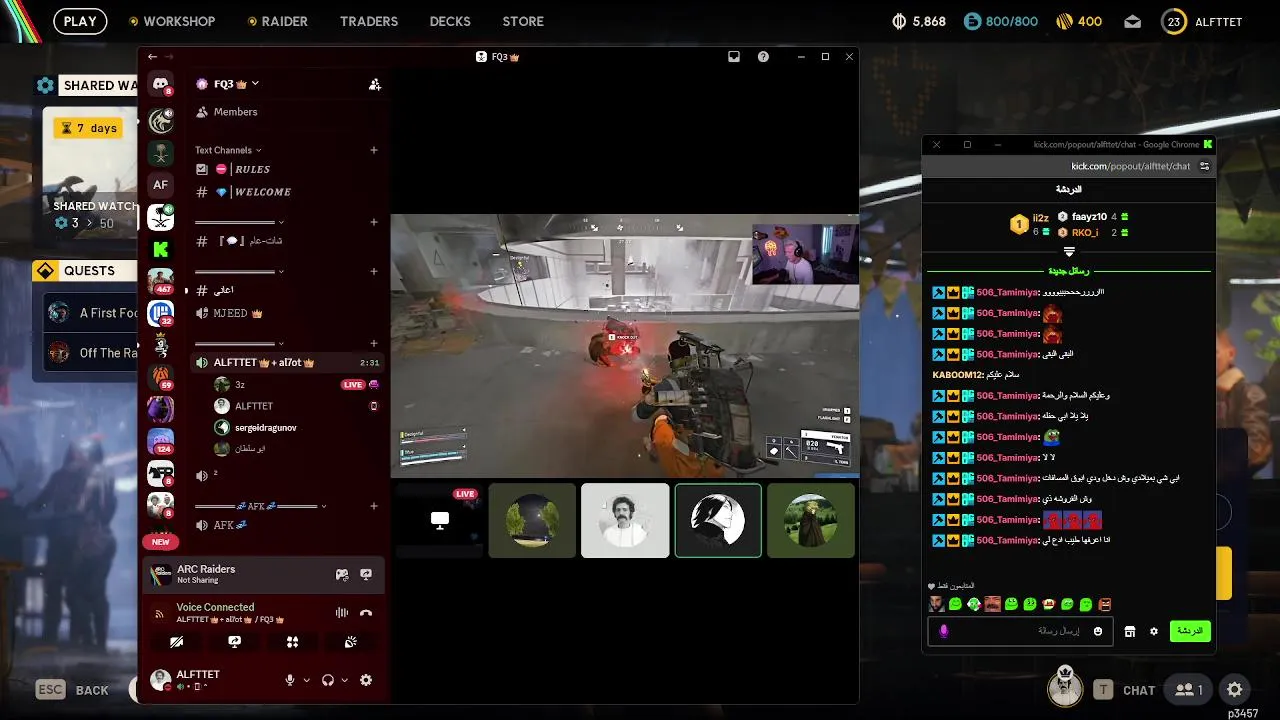
Task: Open server icon with 467 badge
Action: coord(160,281)
